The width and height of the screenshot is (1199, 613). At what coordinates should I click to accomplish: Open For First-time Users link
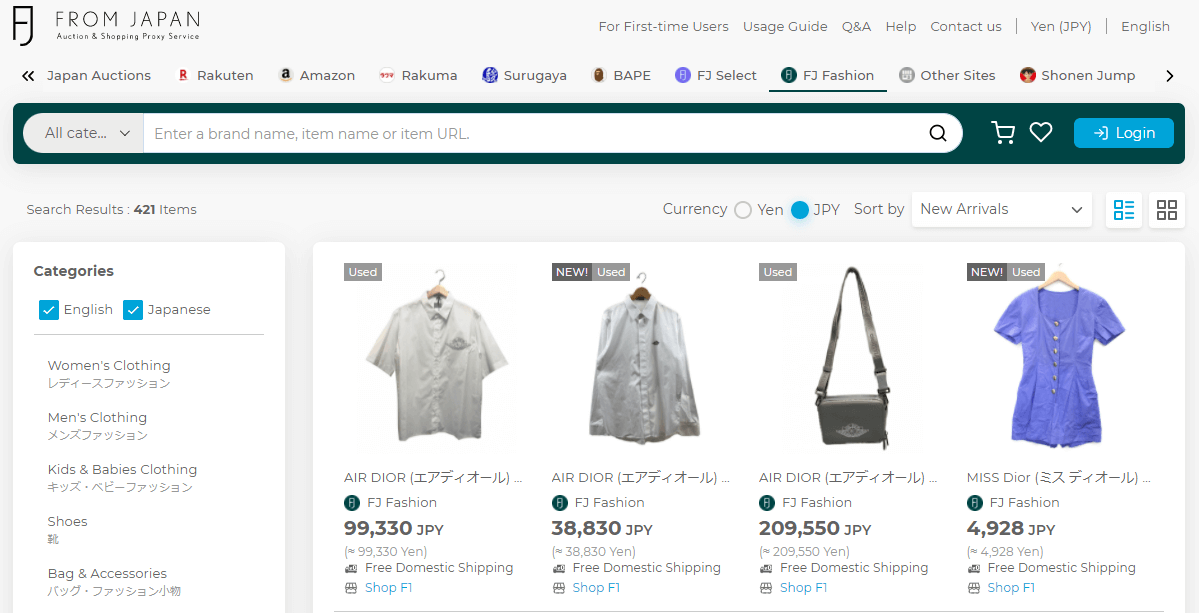click(663, 27)
